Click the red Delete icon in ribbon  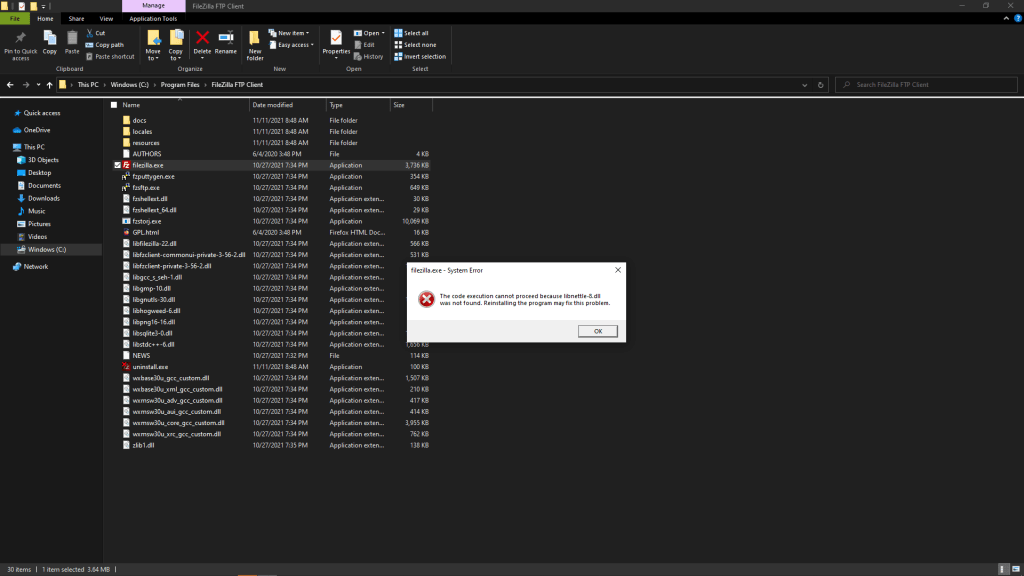(x=202, y=37)
